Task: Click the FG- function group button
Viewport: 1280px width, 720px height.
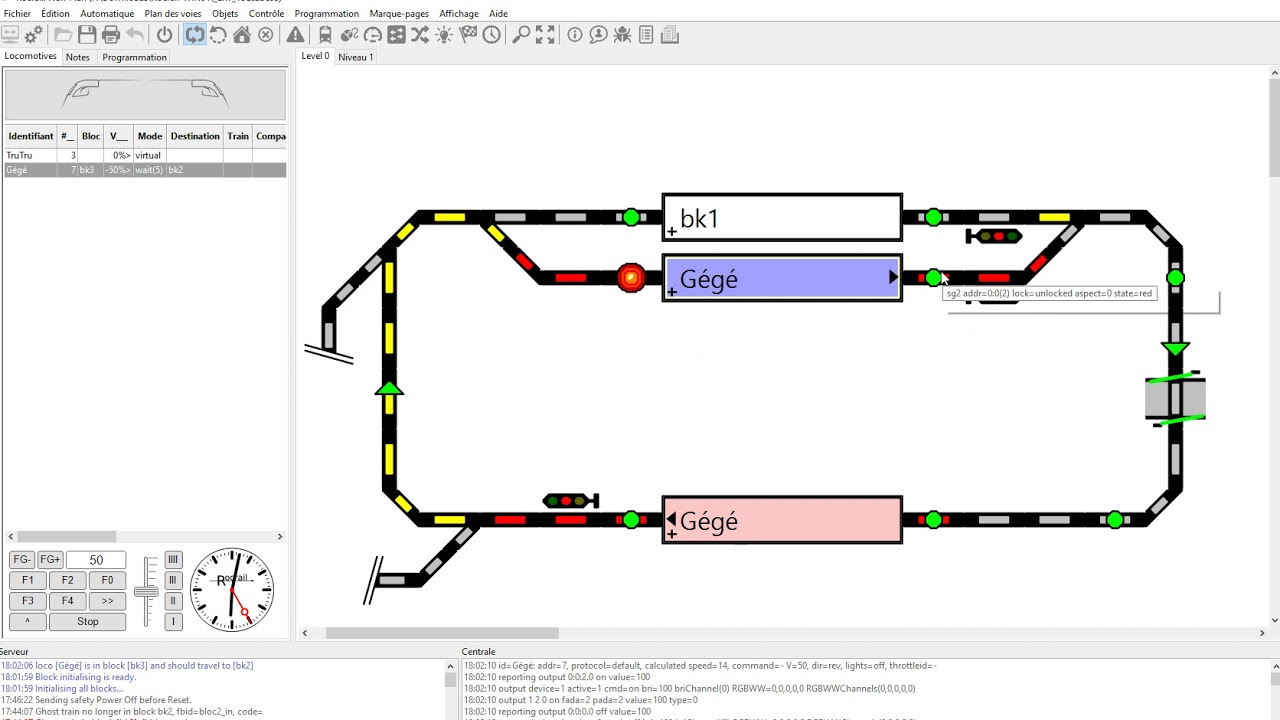Action: pos(23,560)
